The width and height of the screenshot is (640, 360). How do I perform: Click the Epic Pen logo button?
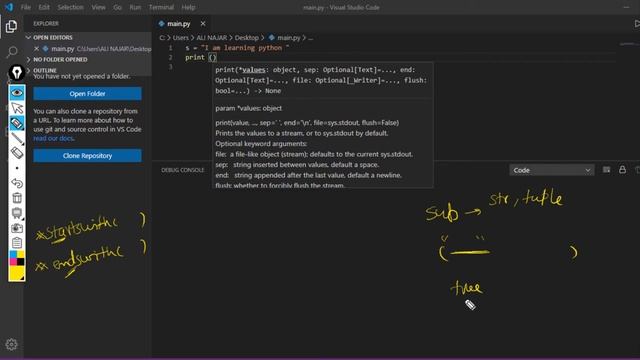click(17, 73)
